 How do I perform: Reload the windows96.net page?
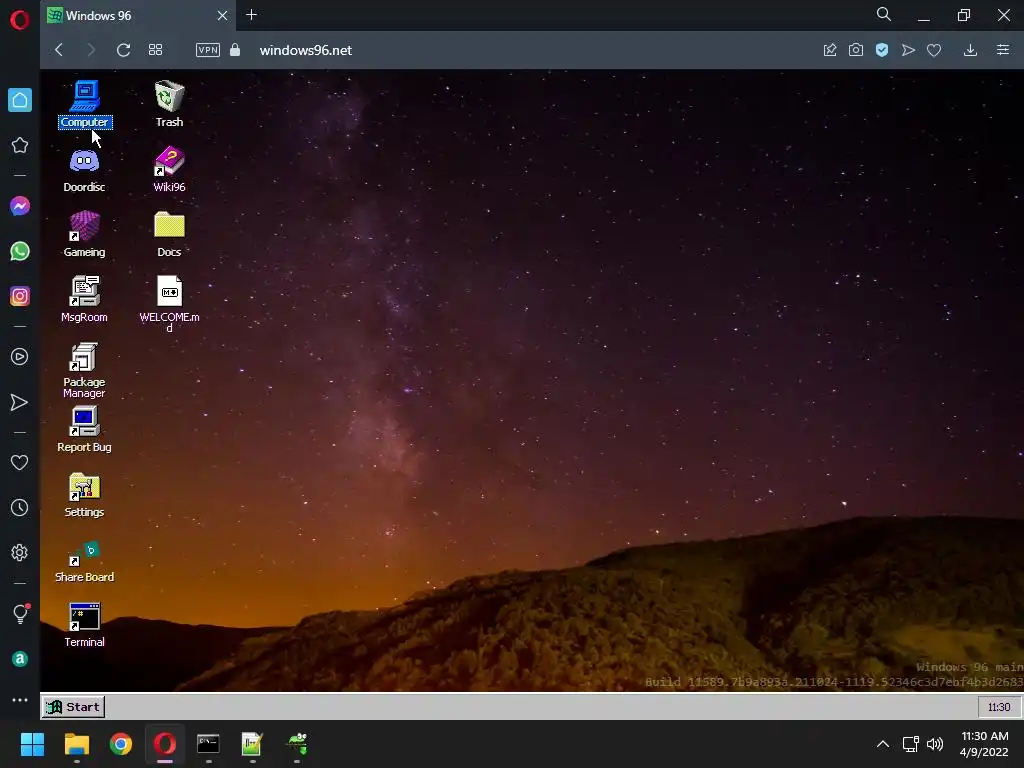tap(123, 50)
